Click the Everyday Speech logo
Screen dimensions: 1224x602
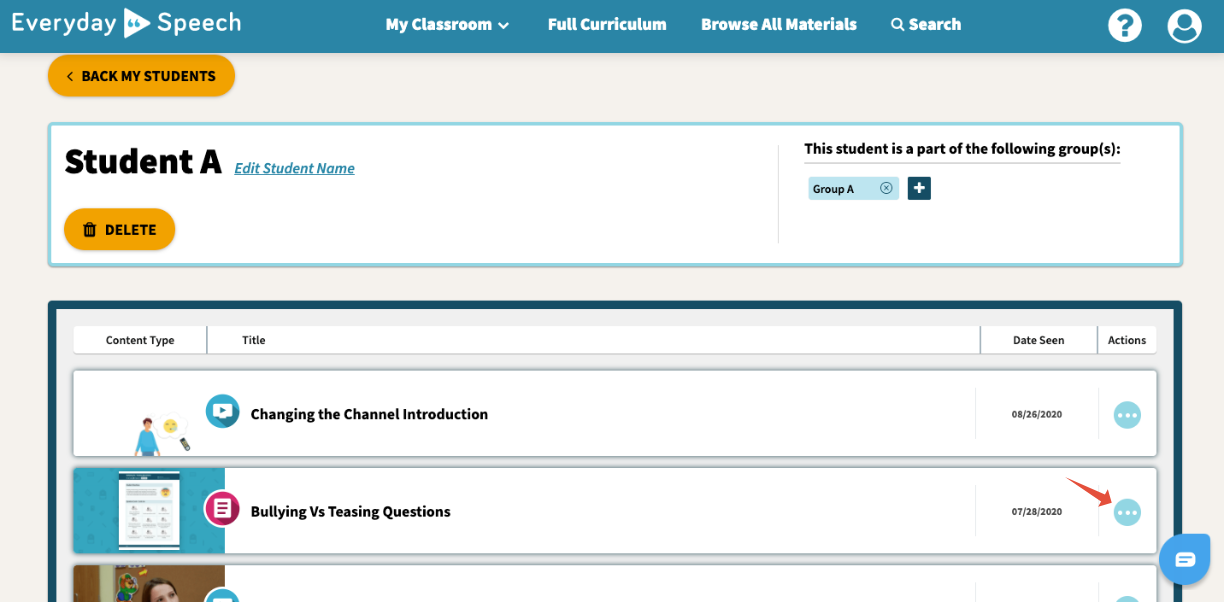126,22
